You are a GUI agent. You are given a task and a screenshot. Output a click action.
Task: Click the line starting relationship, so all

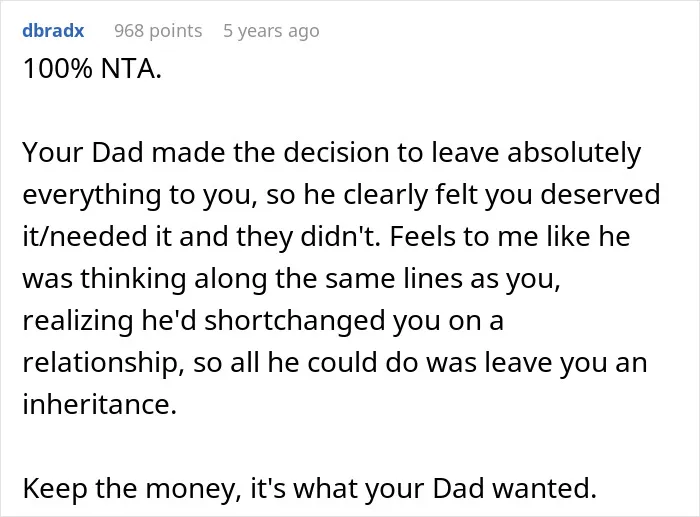click(x=335, y=363)
